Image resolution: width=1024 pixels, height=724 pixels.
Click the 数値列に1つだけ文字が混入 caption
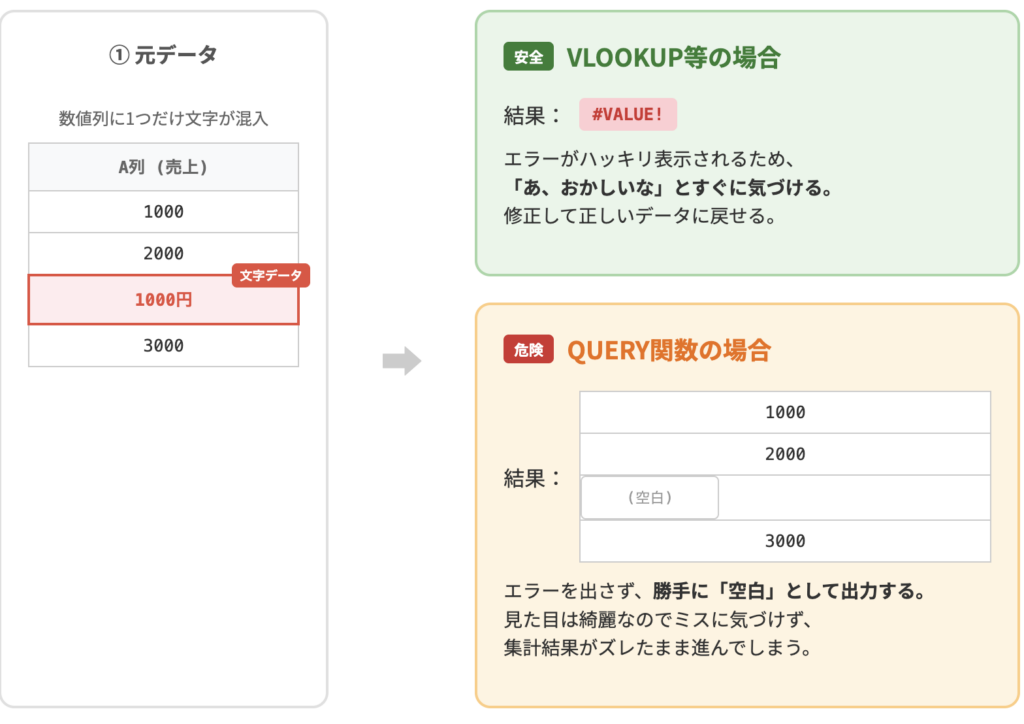[x=163, y=119]
